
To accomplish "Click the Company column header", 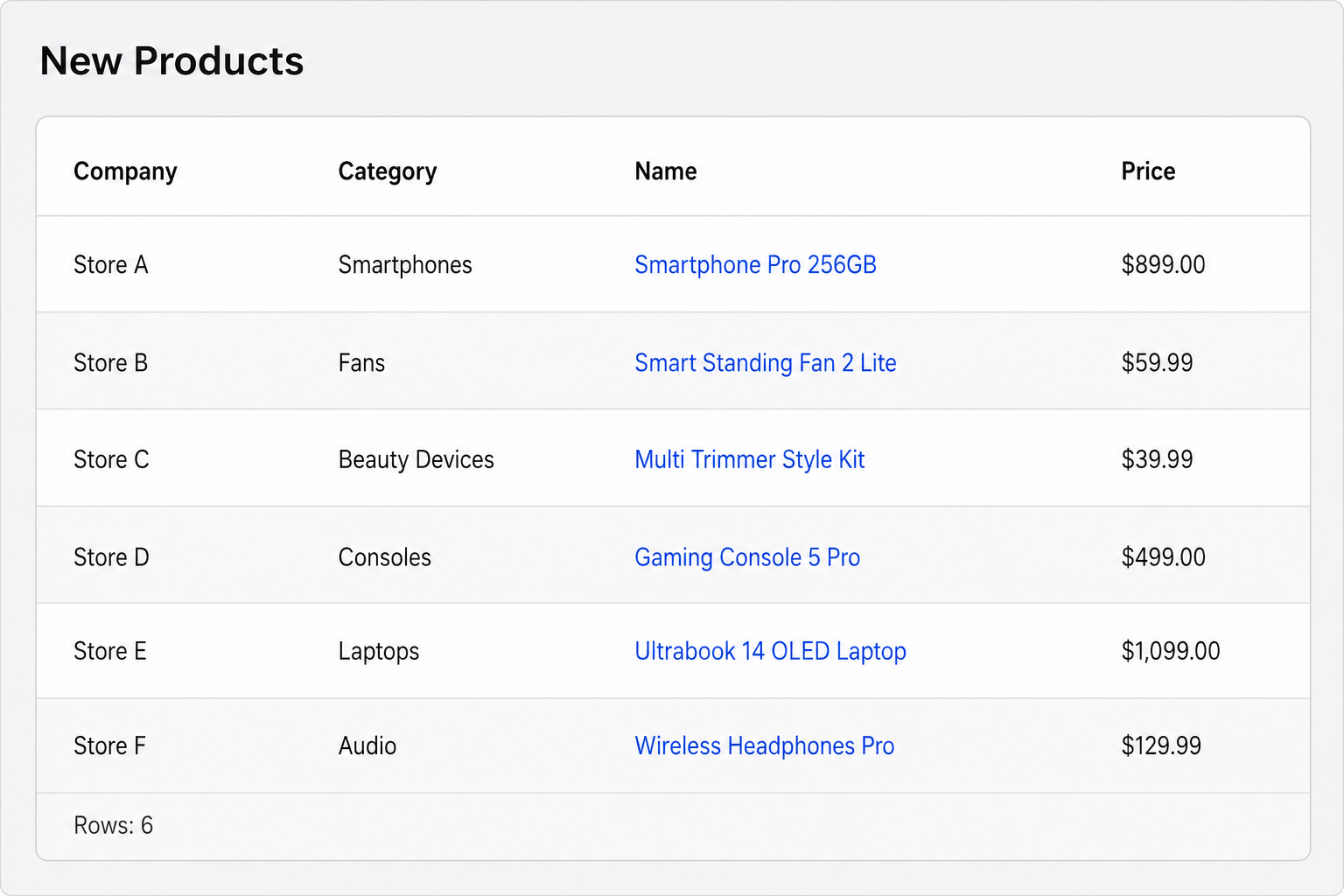I will click(125, 171).
